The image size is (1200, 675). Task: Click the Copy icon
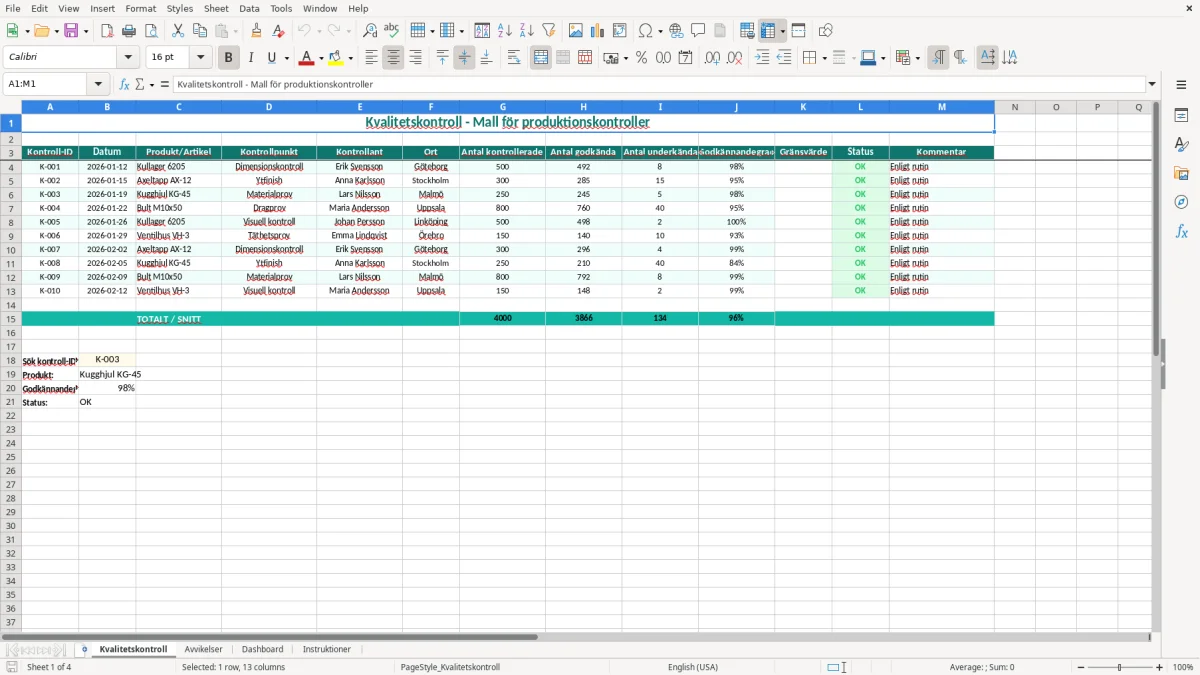[200, 31]
